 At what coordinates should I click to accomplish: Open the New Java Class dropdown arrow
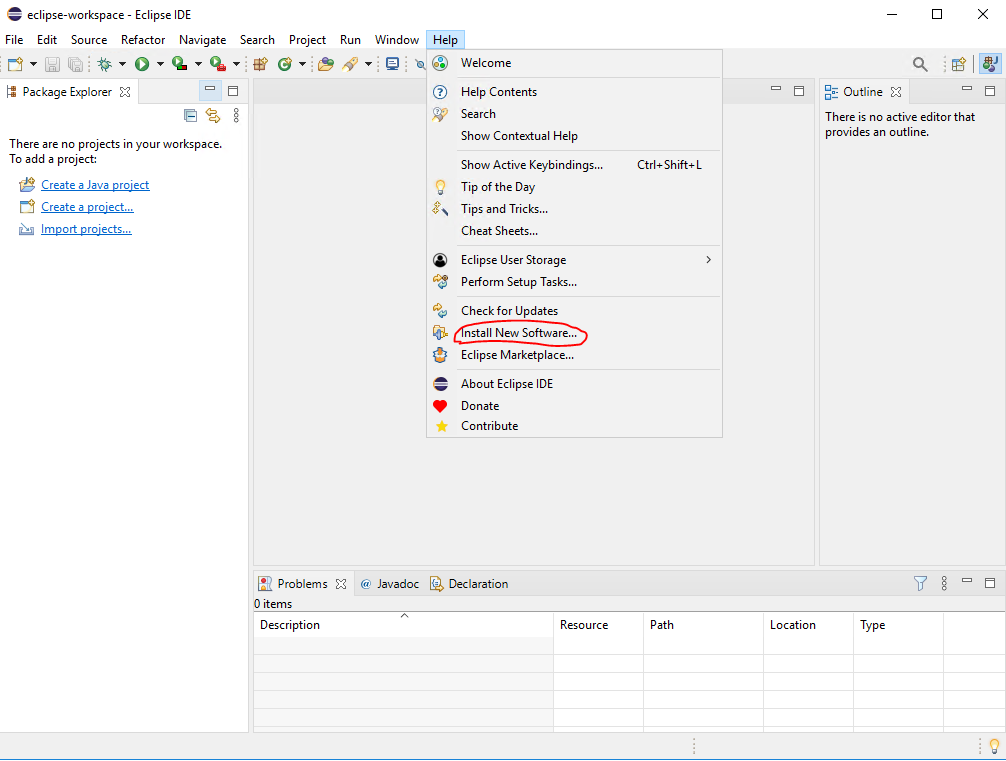tap(302, 64)
